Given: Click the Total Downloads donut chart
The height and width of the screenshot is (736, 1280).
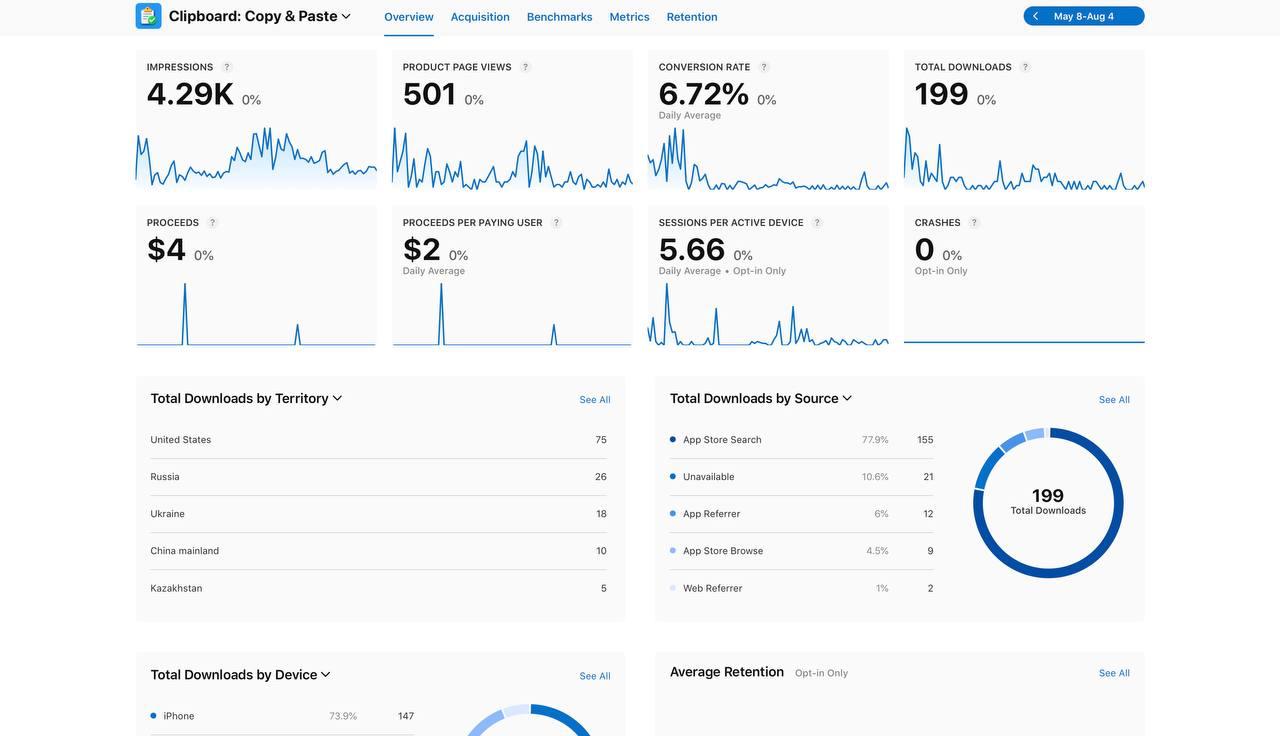Looking at the screenshot, I should pyautogui.click(x=1048, y=503).
